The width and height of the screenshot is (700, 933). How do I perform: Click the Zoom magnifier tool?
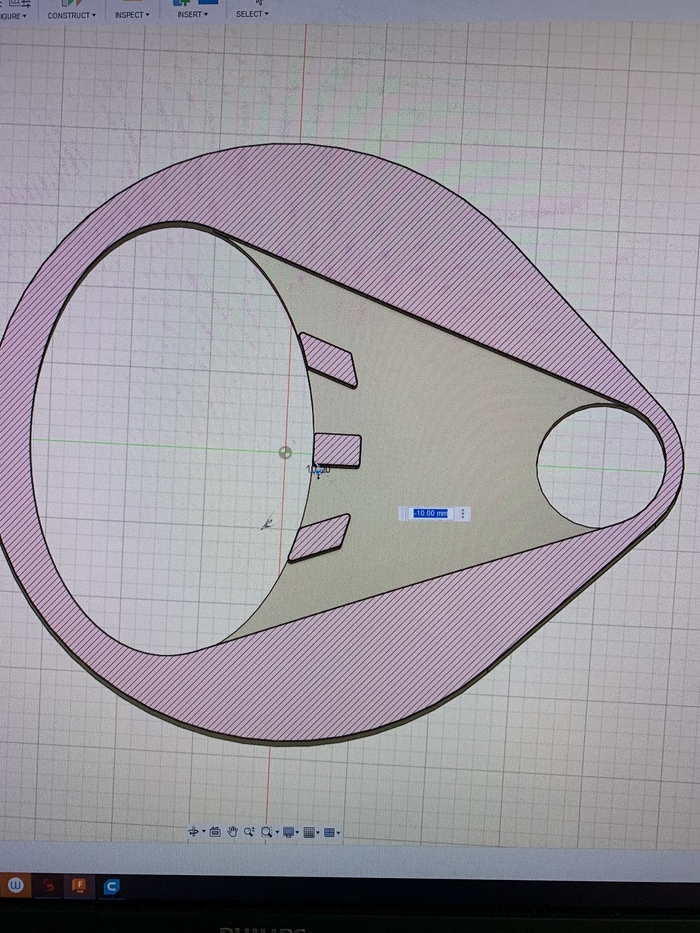coord(249,831)
